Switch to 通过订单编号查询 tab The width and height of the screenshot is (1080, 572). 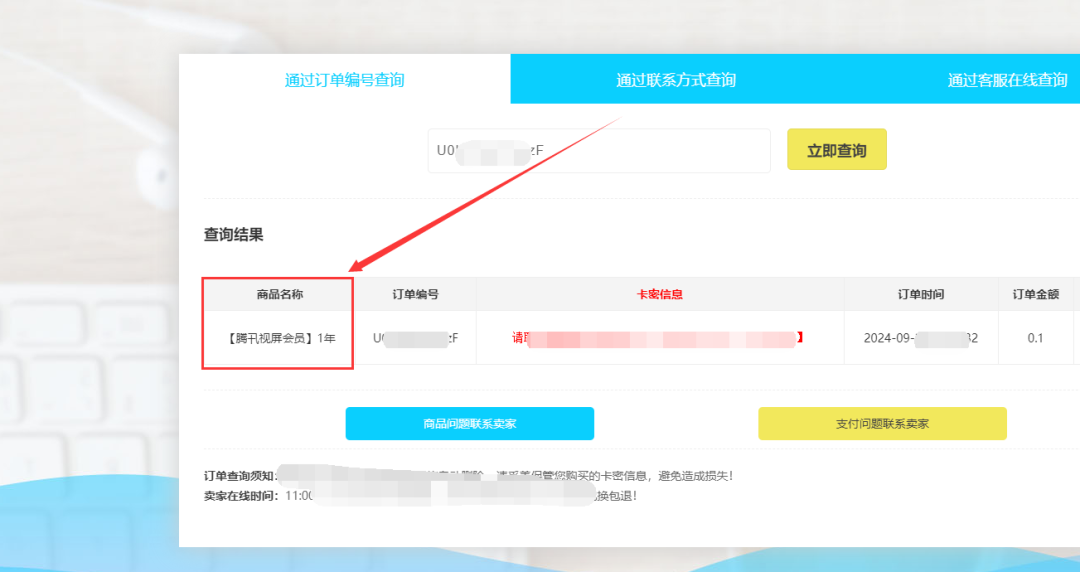click(x=344, y=80)
